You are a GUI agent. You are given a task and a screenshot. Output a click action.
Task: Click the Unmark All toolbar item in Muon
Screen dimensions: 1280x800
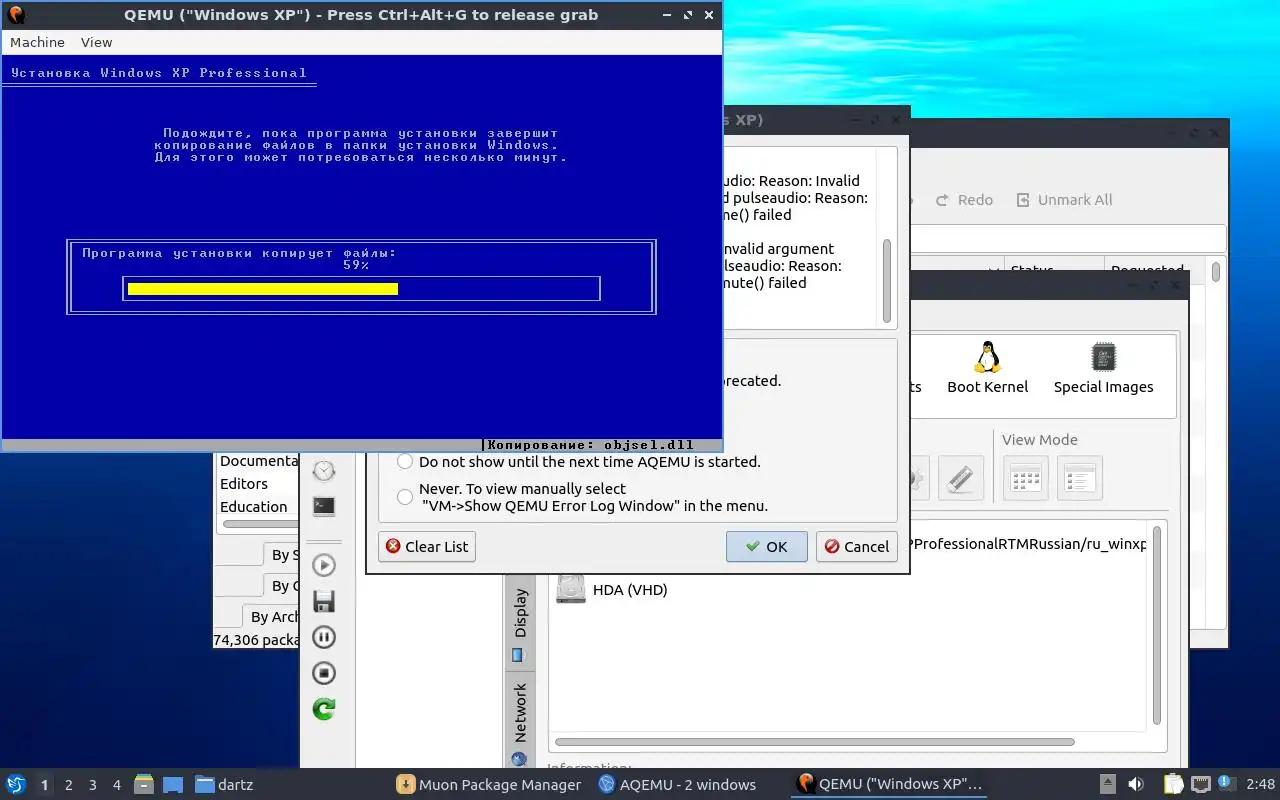(1064, 200)
